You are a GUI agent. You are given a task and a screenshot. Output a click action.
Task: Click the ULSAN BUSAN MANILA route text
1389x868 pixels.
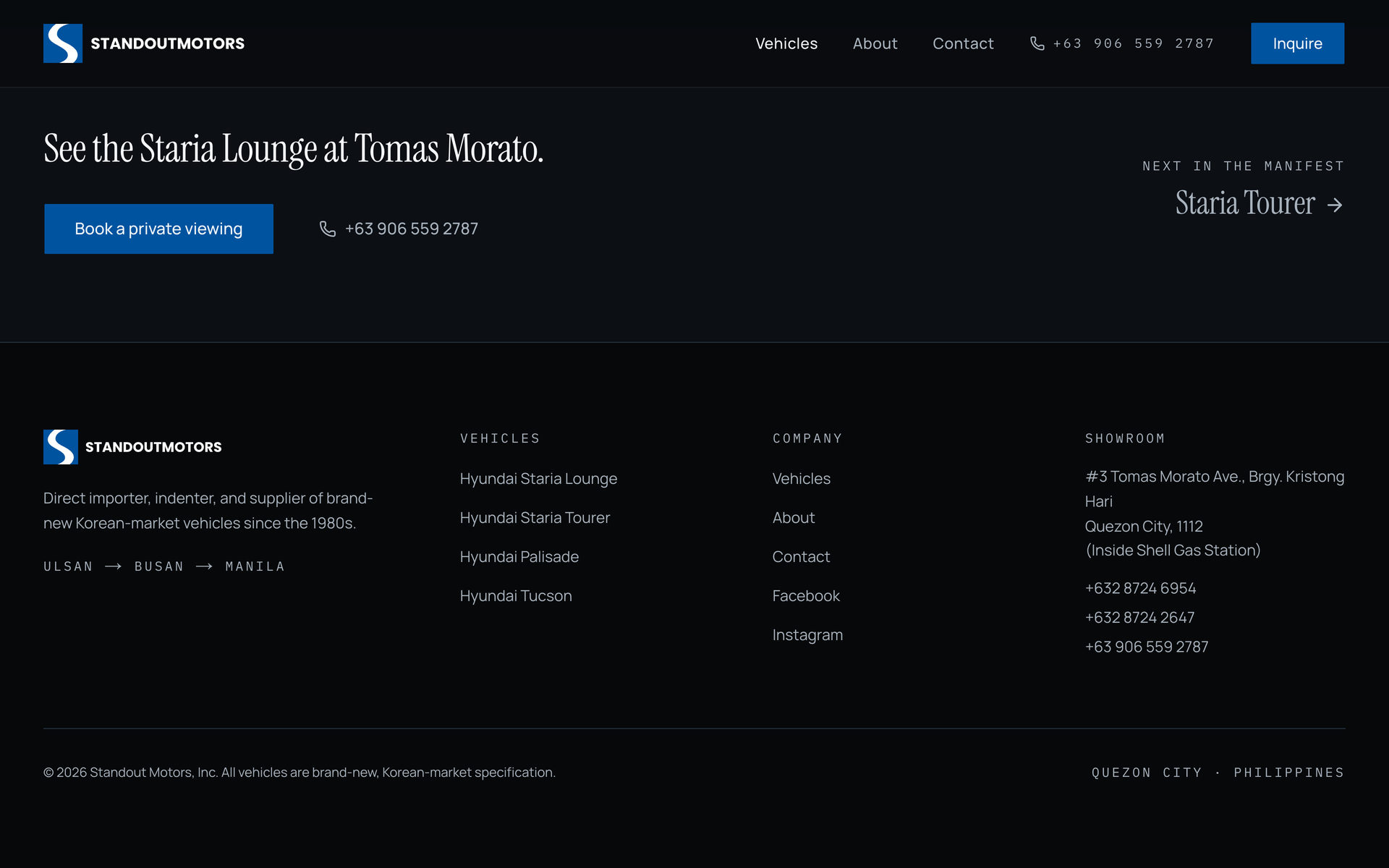164,566
